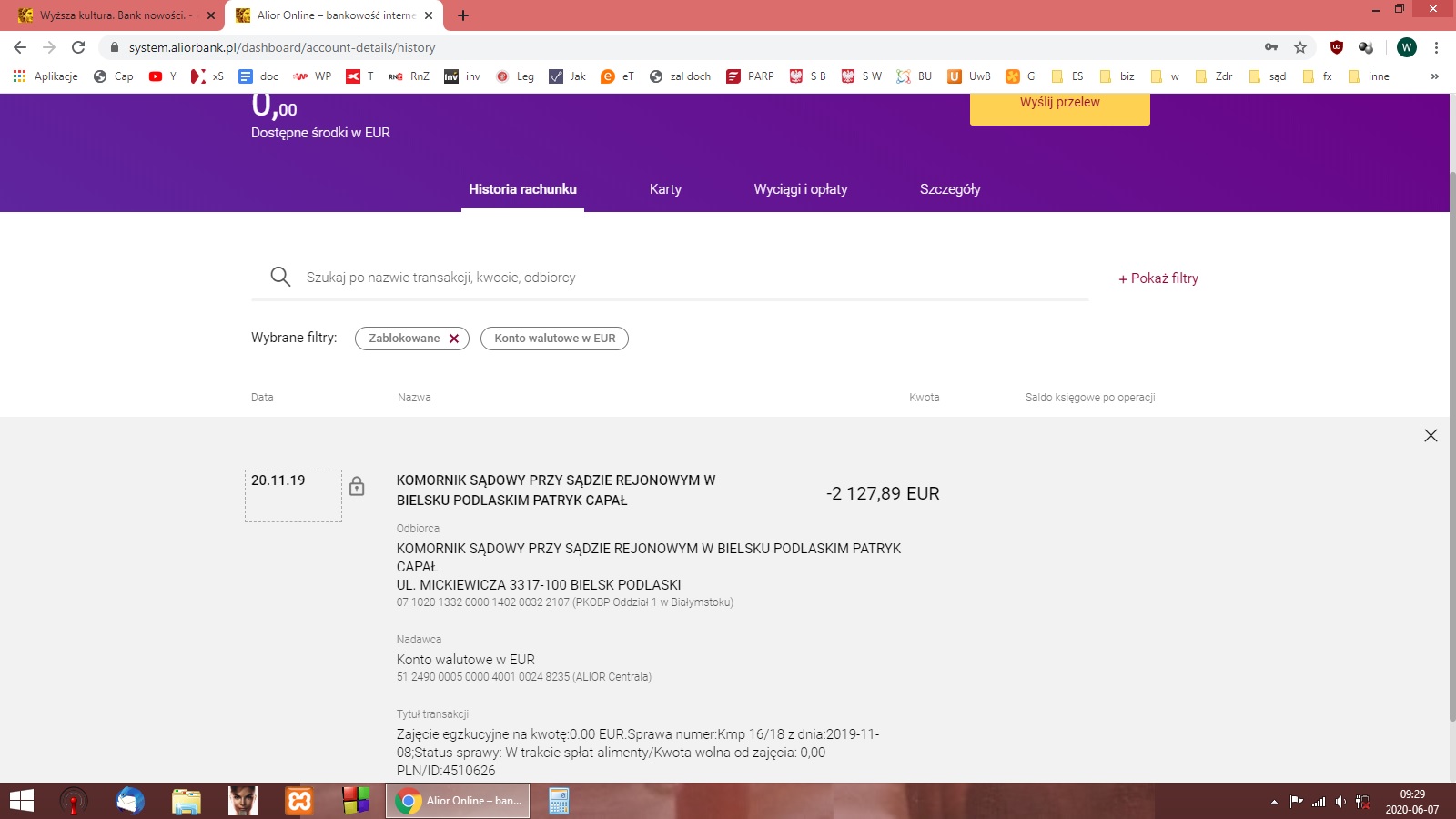Open the biz bookmarks folder
The width and height of the screenshot is (1456, 819).
1117,76
